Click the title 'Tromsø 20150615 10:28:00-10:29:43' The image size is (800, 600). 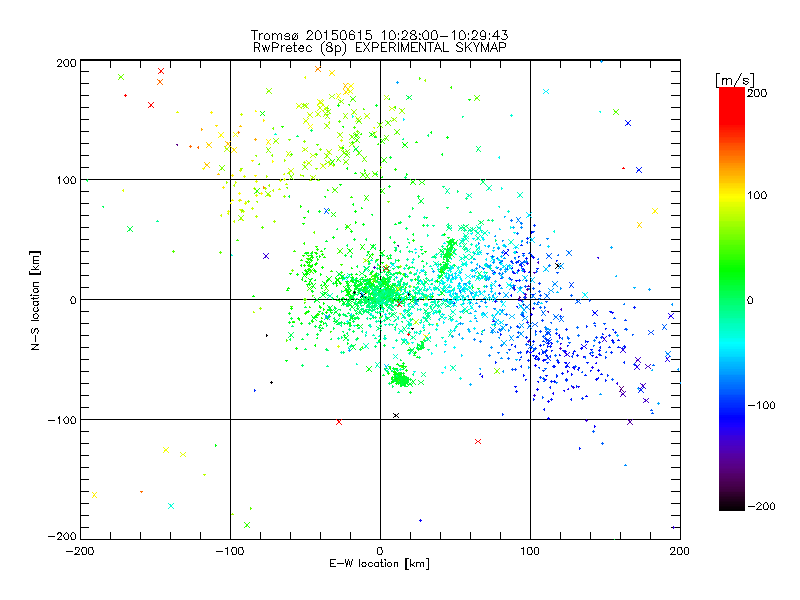[379, 35]
